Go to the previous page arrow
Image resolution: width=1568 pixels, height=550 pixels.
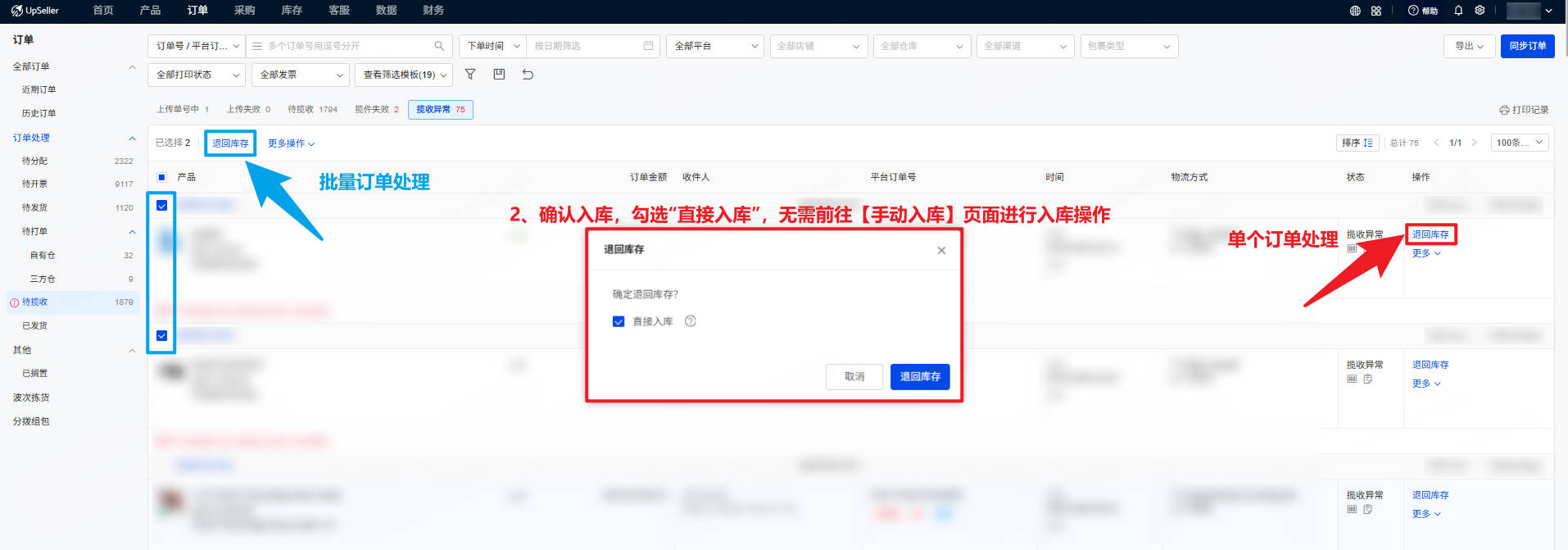click(x=1436, y=143)
